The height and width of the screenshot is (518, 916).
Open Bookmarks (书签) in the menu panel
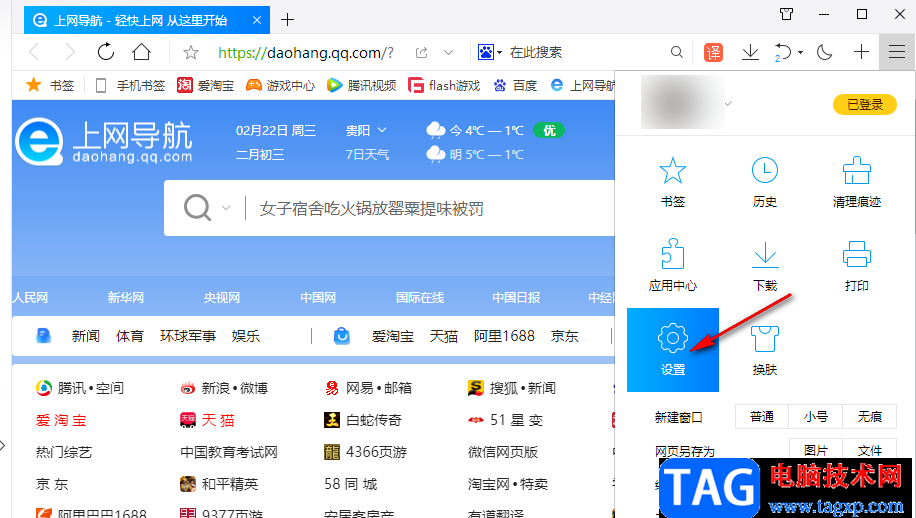point(672,182)
